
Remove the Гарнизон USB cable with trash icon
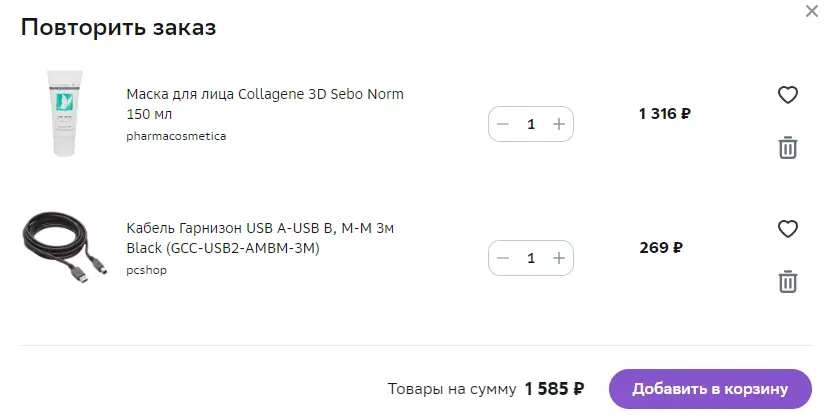(787, 282)
